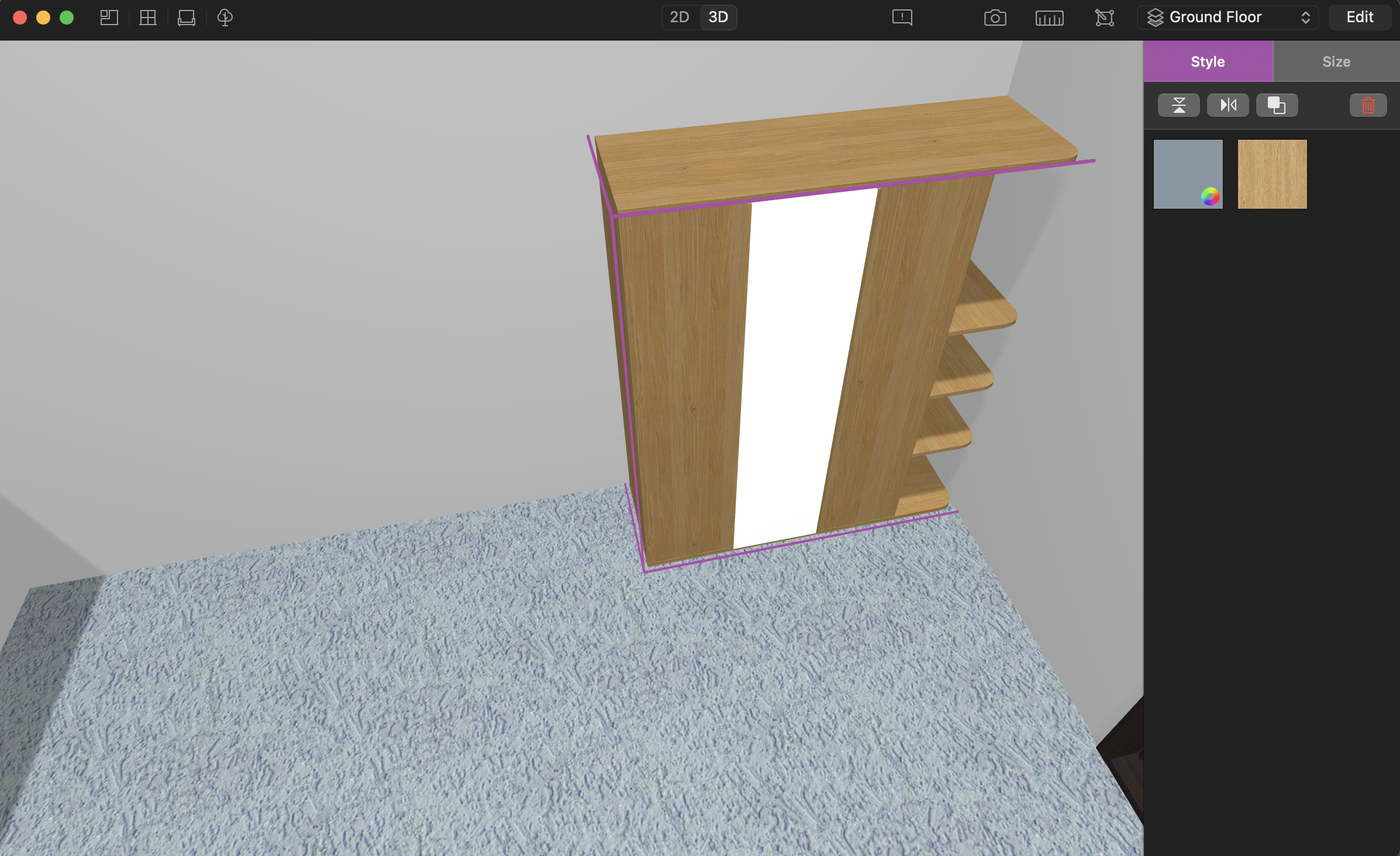Switch to the Size tab
Image resolution: width=1400 pixels, height=856 pixels.
coord(1336,61)
